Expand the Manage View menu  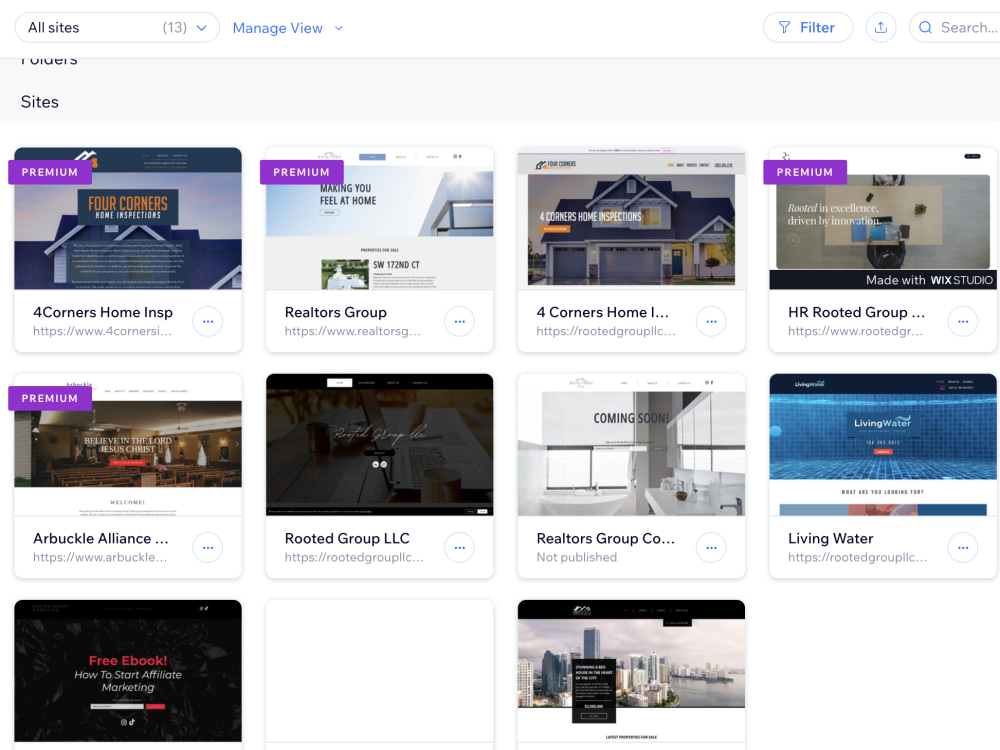288,28
